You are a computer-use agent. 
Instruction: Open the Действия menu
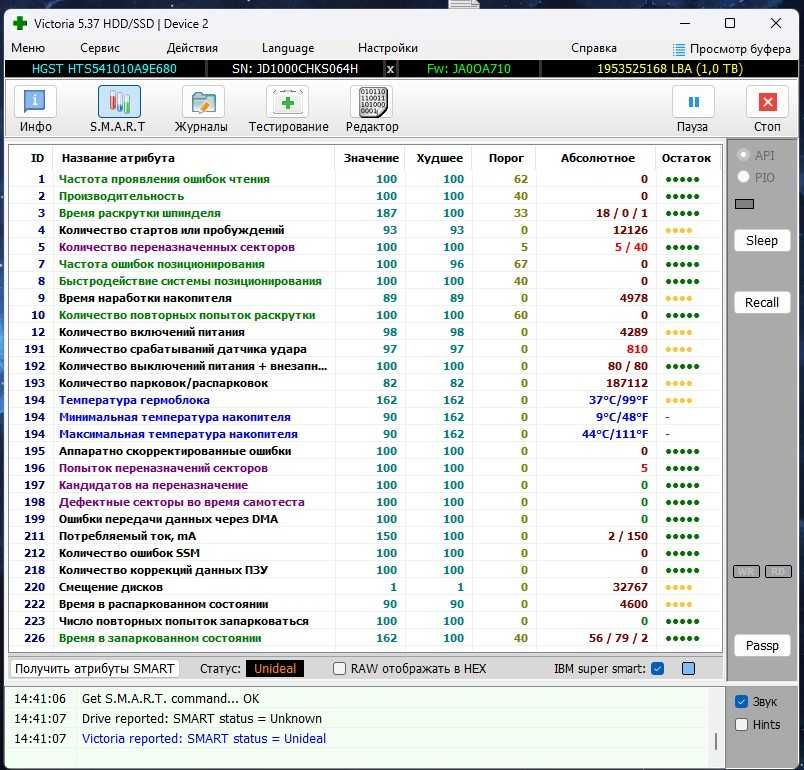tap(192, 48)
